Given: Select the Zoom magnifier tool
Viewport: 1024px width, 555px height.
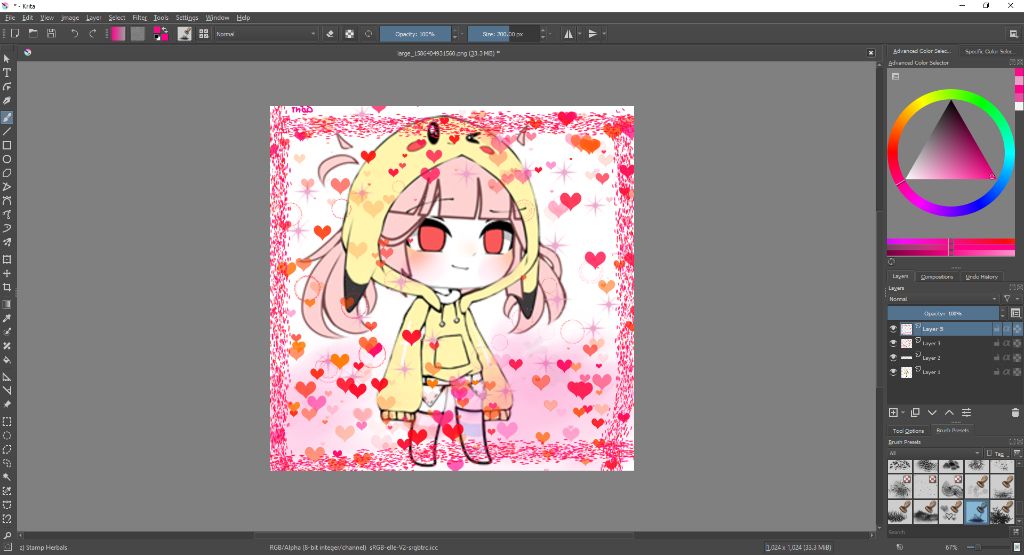Looking at the screenshot, I should click(x=7, y=535).
